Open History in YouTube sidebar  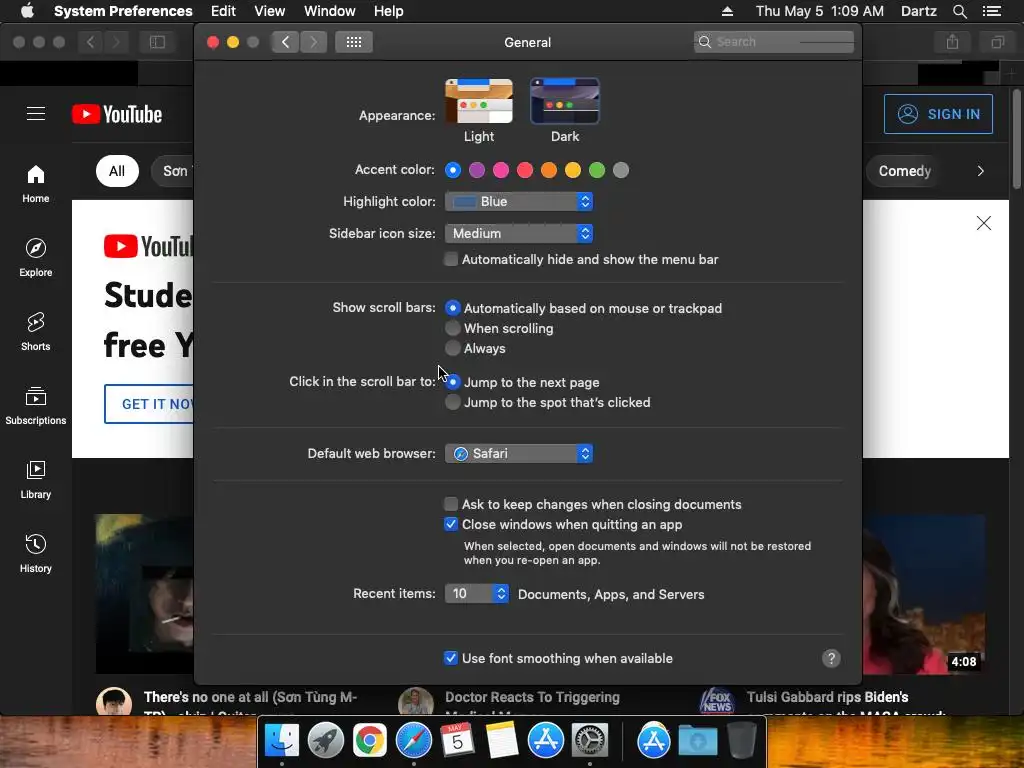35,554
